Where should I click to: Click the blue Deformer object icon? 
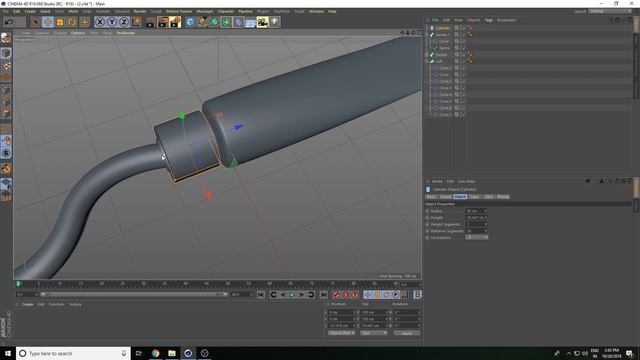(238, 22)
